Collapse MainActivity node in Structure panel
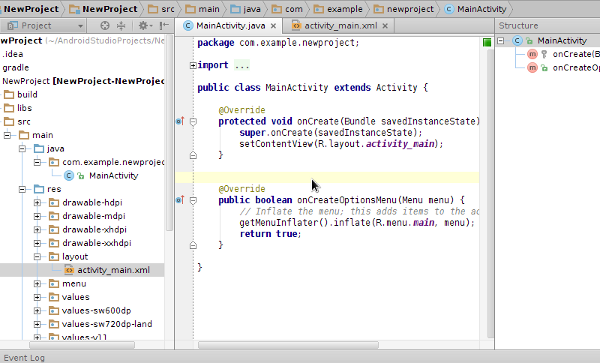This screenshot has height=363, width=600. click(x=501, y=41)
